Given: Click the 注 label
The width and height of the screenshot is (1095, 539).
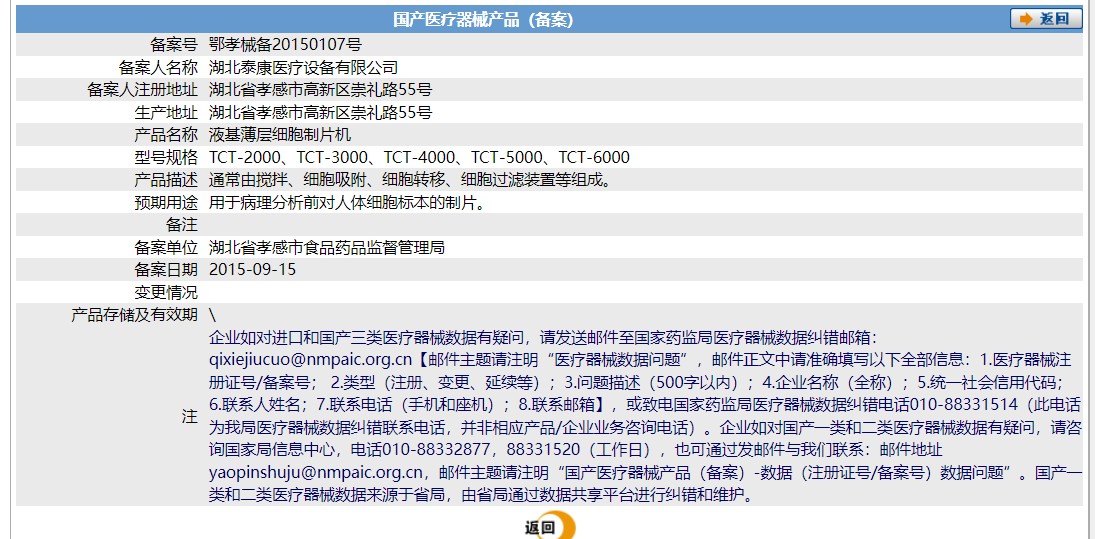Looking at the screenshot, I should tap(189, 417).
